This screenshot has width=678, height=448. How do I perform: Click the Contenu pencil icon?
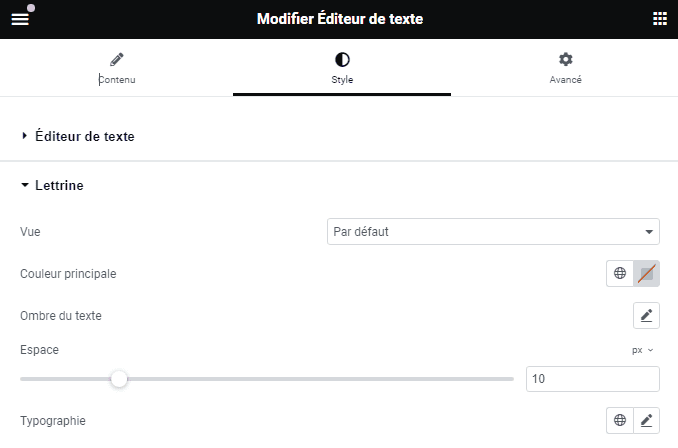[116, 60]
